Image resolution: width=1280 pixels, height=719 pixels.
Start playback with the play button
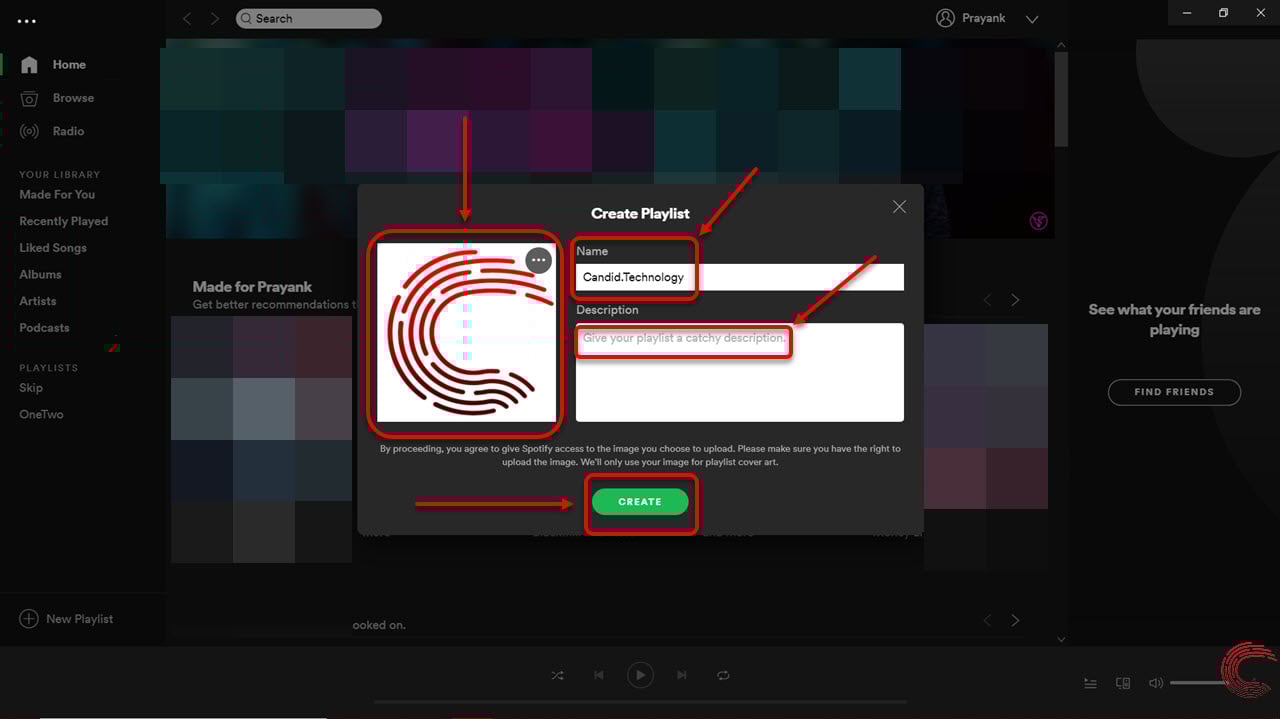(640, 676)
